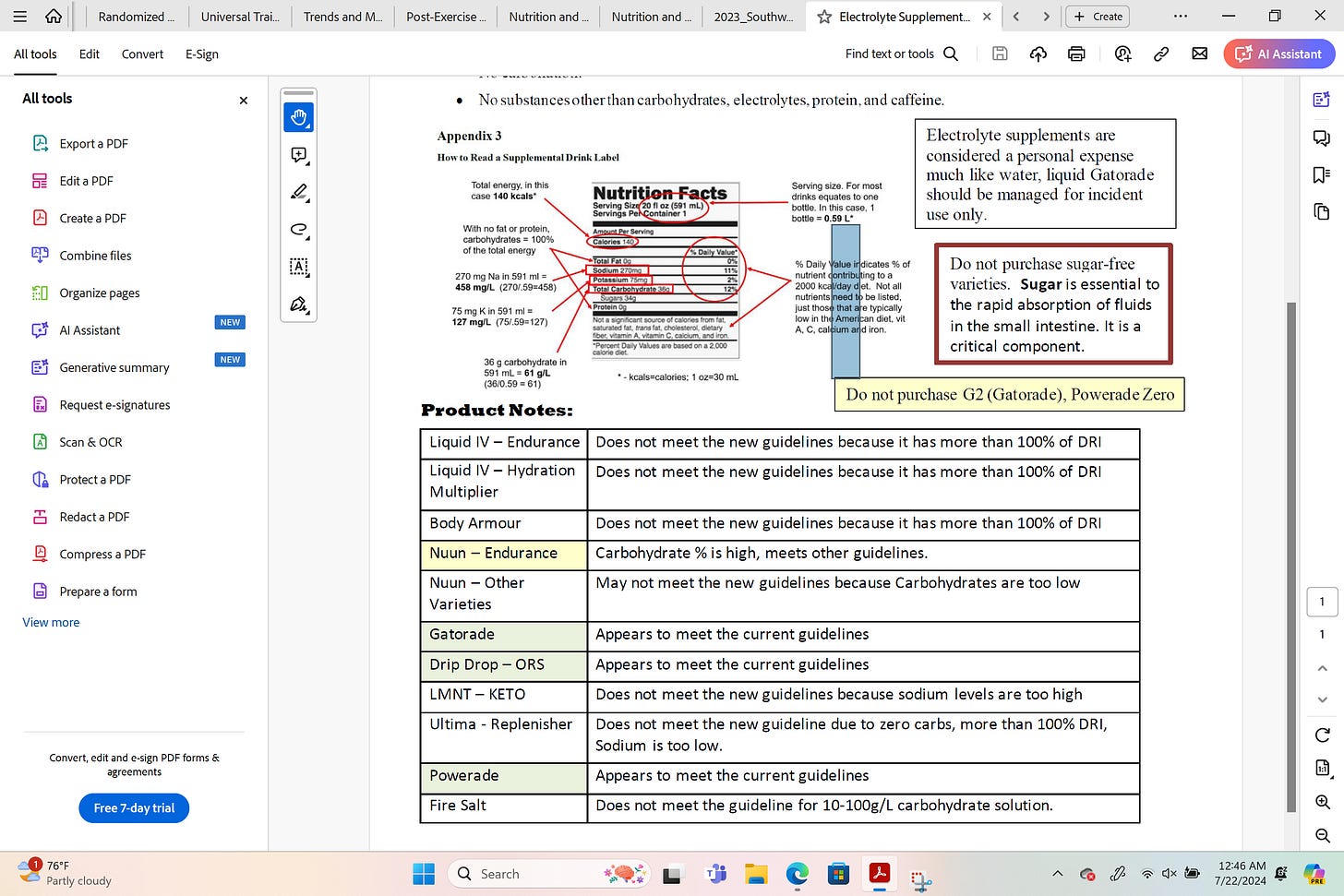
Task: Open the hamburger main menu
Action: click(x=19, y=17)
